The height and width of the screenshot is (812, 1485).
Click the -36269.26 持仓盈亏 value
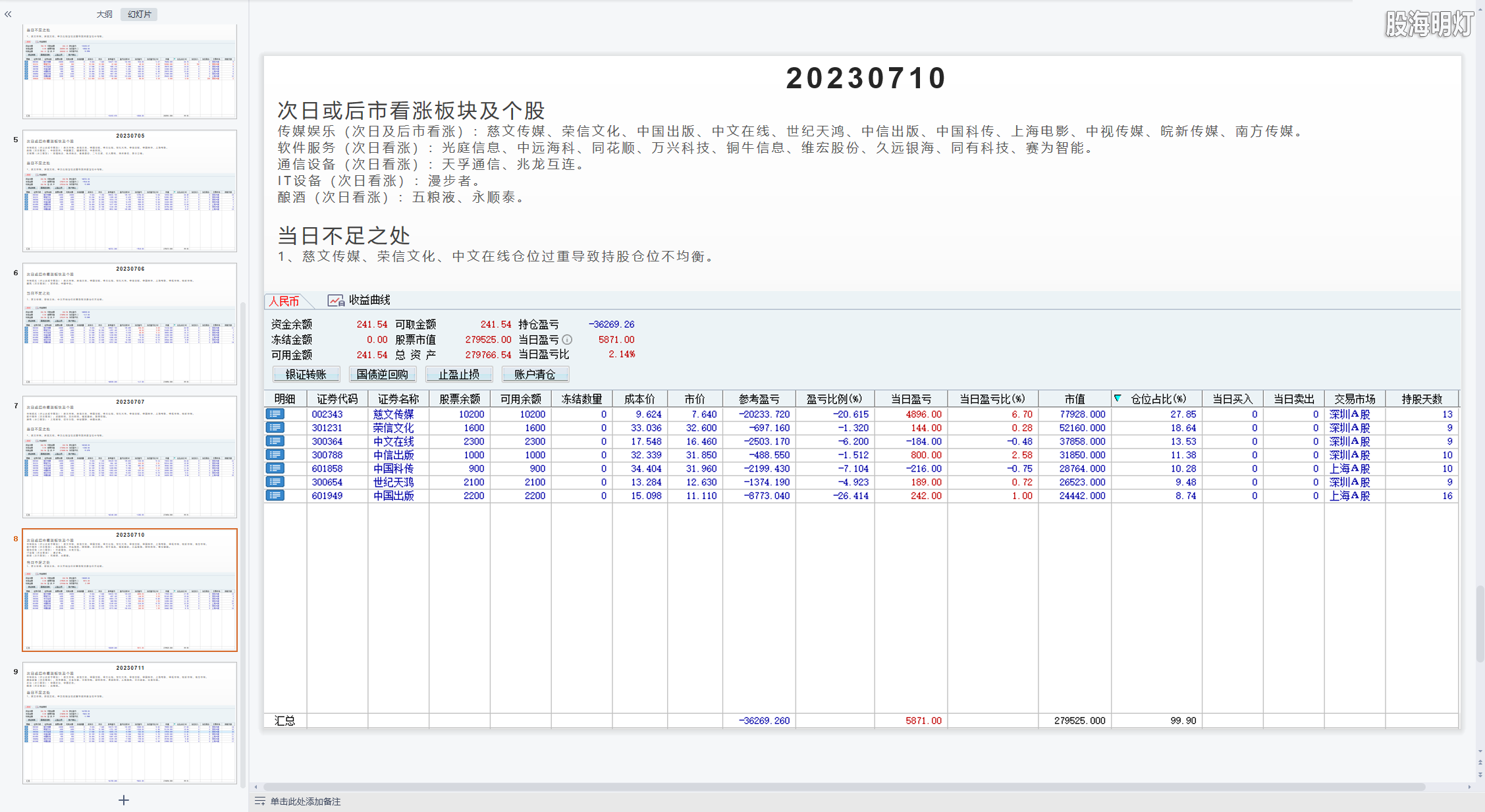coord(612,324)
